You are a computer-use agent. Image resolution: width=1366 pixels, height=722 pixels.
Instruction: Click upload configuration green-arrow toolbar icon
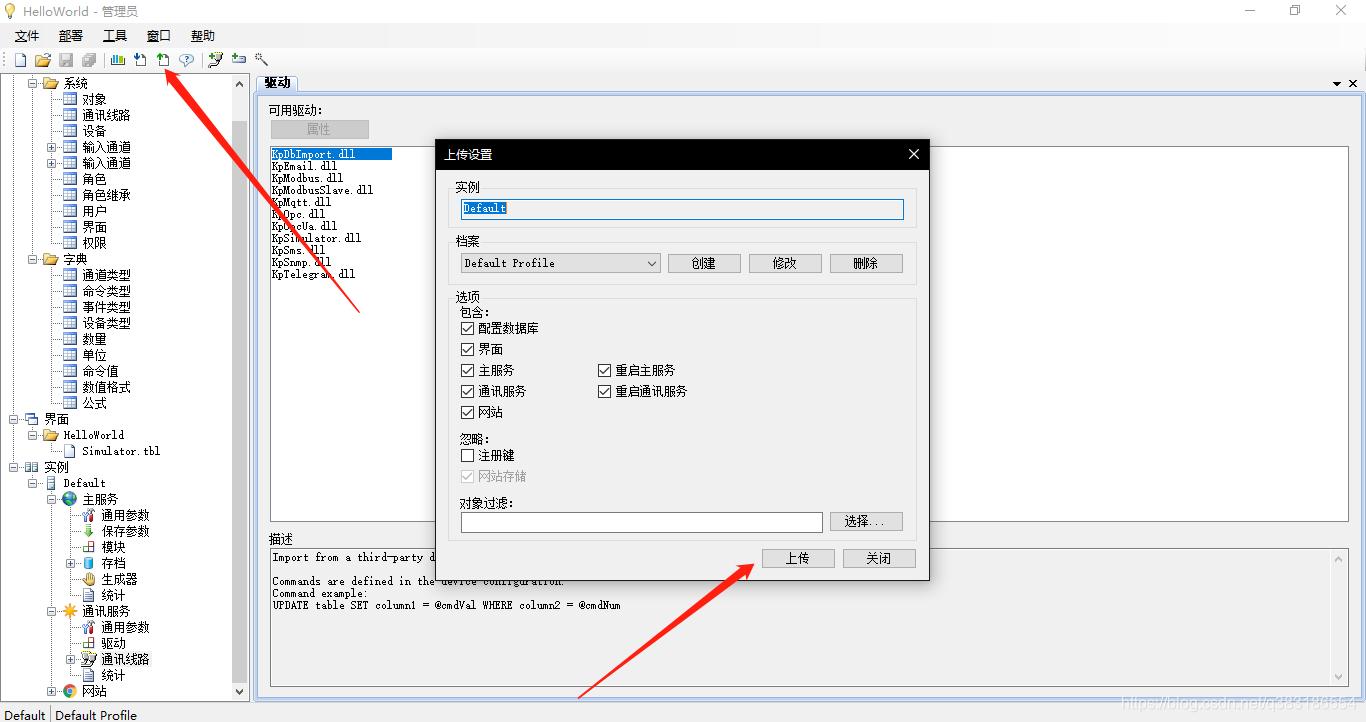click(x=163, y=60)
